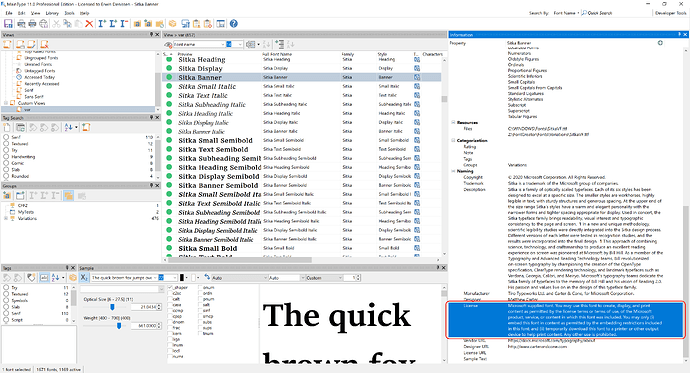690x373 pixels.
Task: Click the red Delete X icon
Action: pos(89,23)
